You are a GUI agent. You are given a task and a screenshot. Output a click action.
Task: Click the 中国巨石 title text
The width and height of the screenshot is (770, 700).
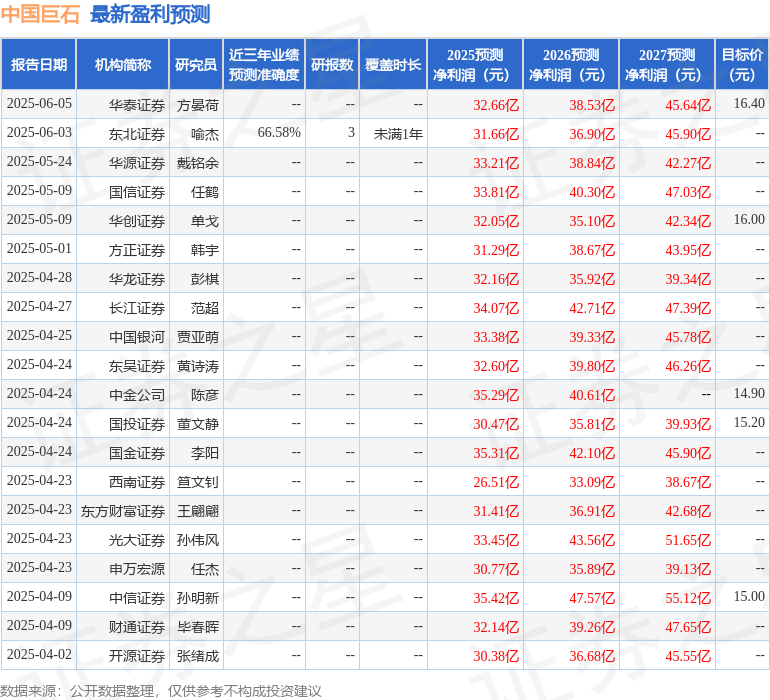(x=40, y=14)
